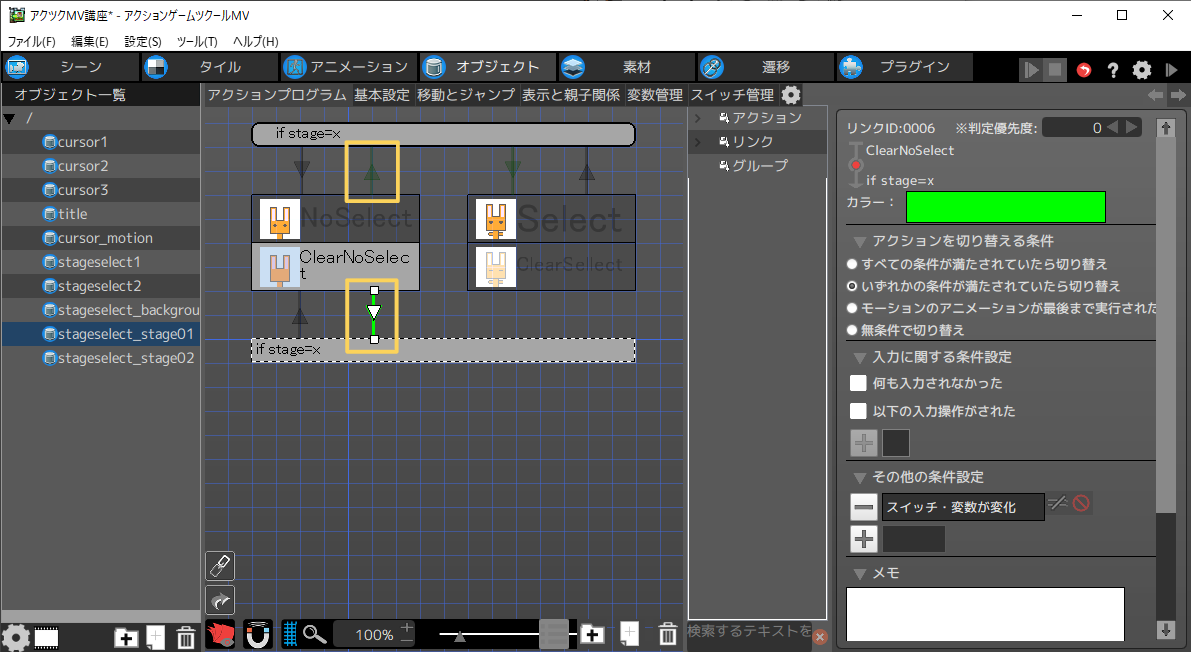Click the add folder icon under object list
Screen dimensions: 1191x652
pyautogui.click(x=126, y=637)
